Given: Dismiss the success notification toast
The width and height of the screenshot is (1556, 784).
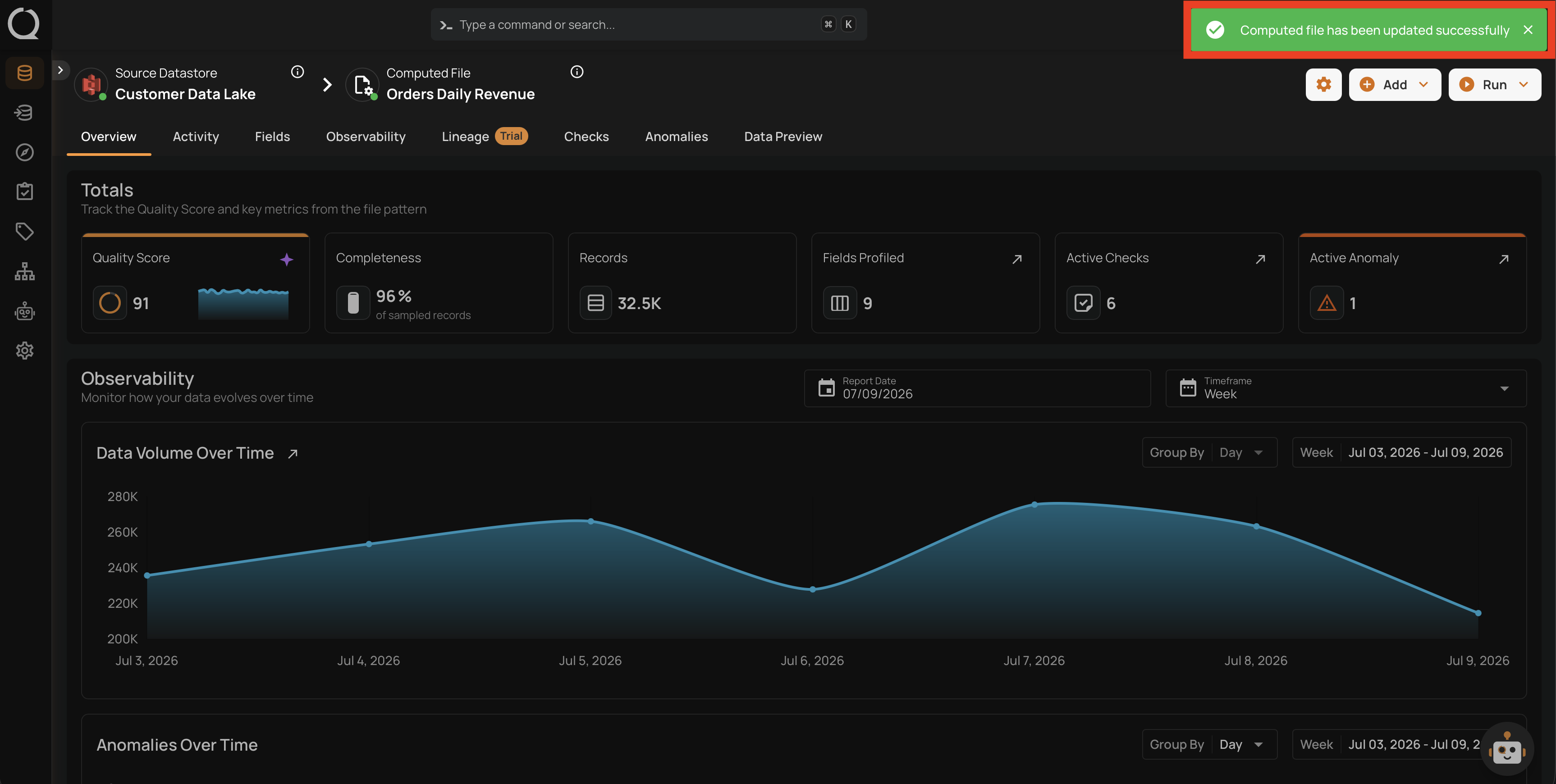Looking at the screenshot, I should [x=1528, y=30].
